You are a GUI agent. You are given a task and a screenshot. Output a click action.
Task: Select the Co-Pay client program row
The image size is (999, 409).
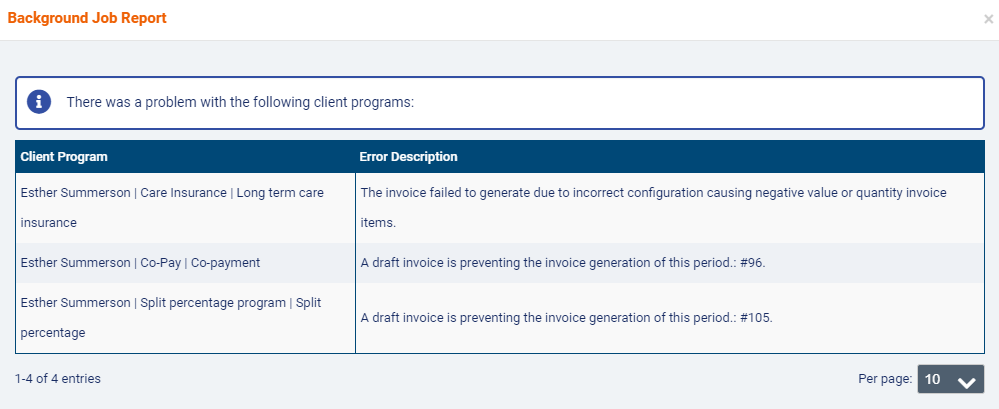[140, 263]
